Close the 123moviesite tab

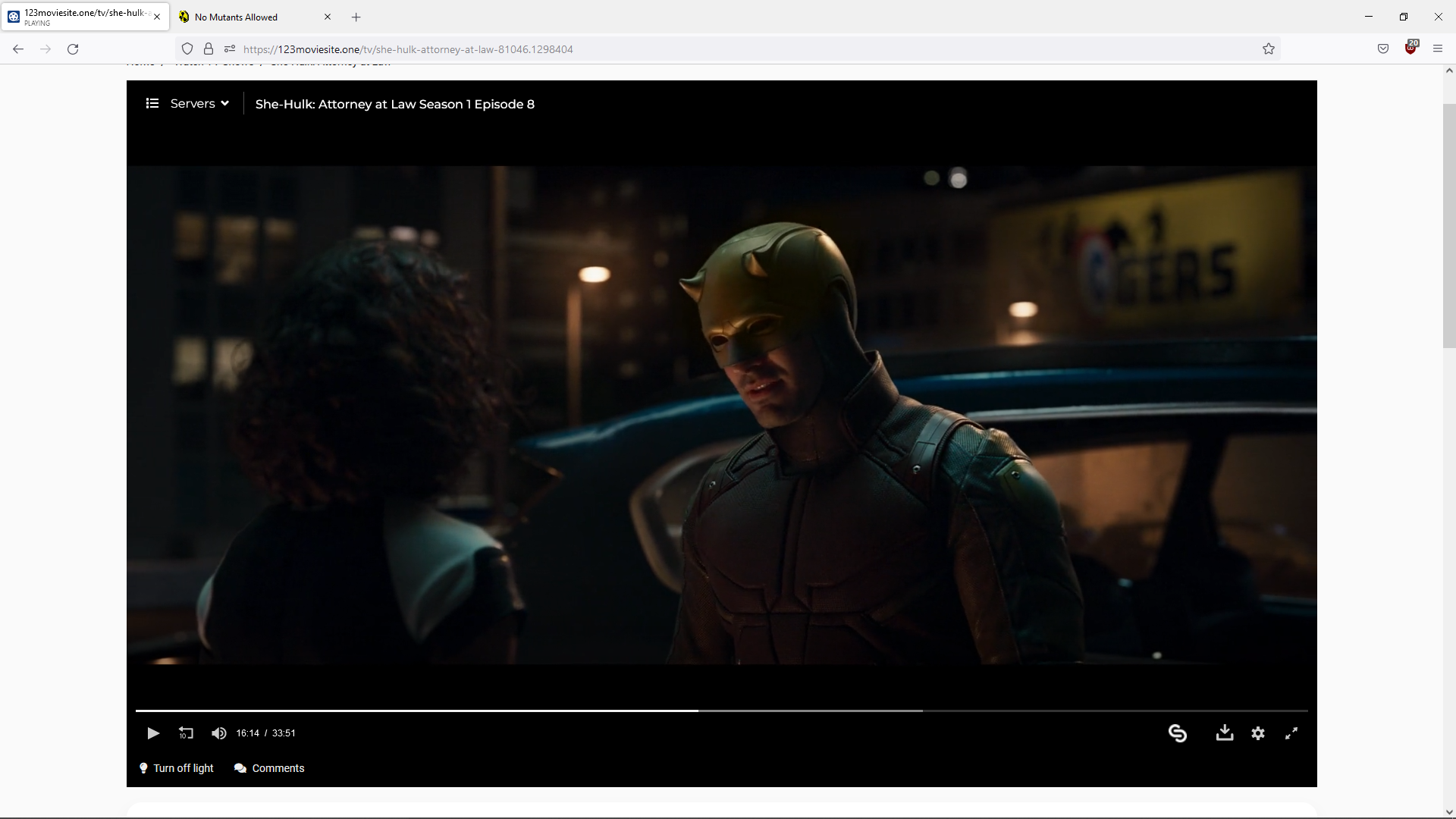tap(157, 17)
